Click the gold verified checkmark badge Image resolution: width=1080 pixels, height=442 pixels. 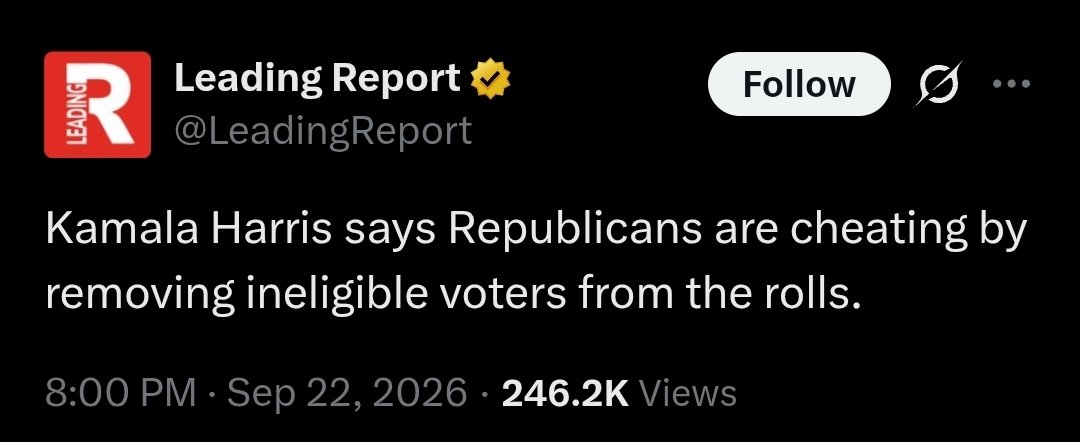point(490,78)
